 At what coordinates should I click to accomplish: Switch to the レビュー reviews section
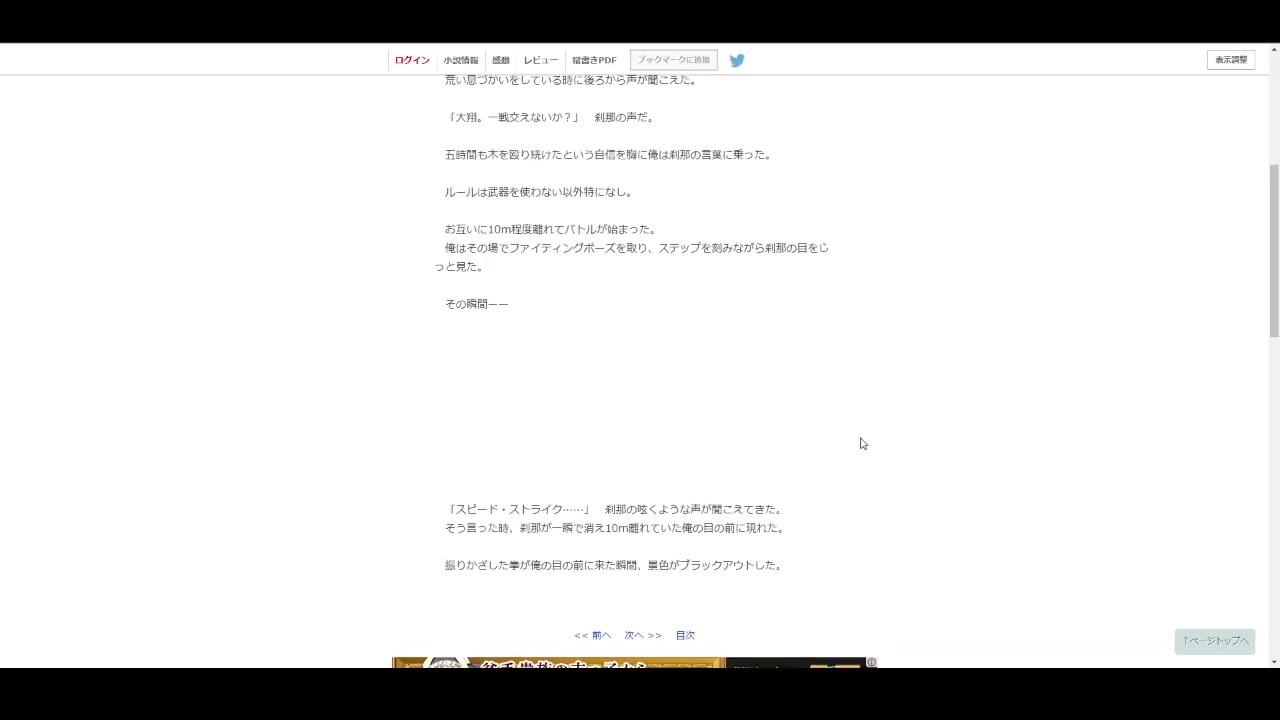tap(540, 59)
